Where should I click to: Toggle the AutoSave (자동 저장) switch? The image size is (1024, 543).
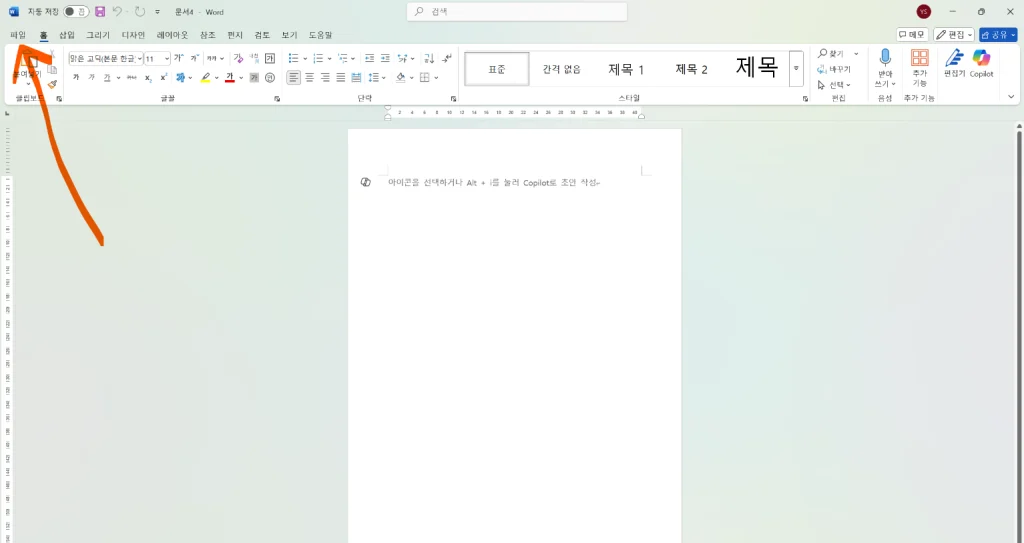(76, 12)
